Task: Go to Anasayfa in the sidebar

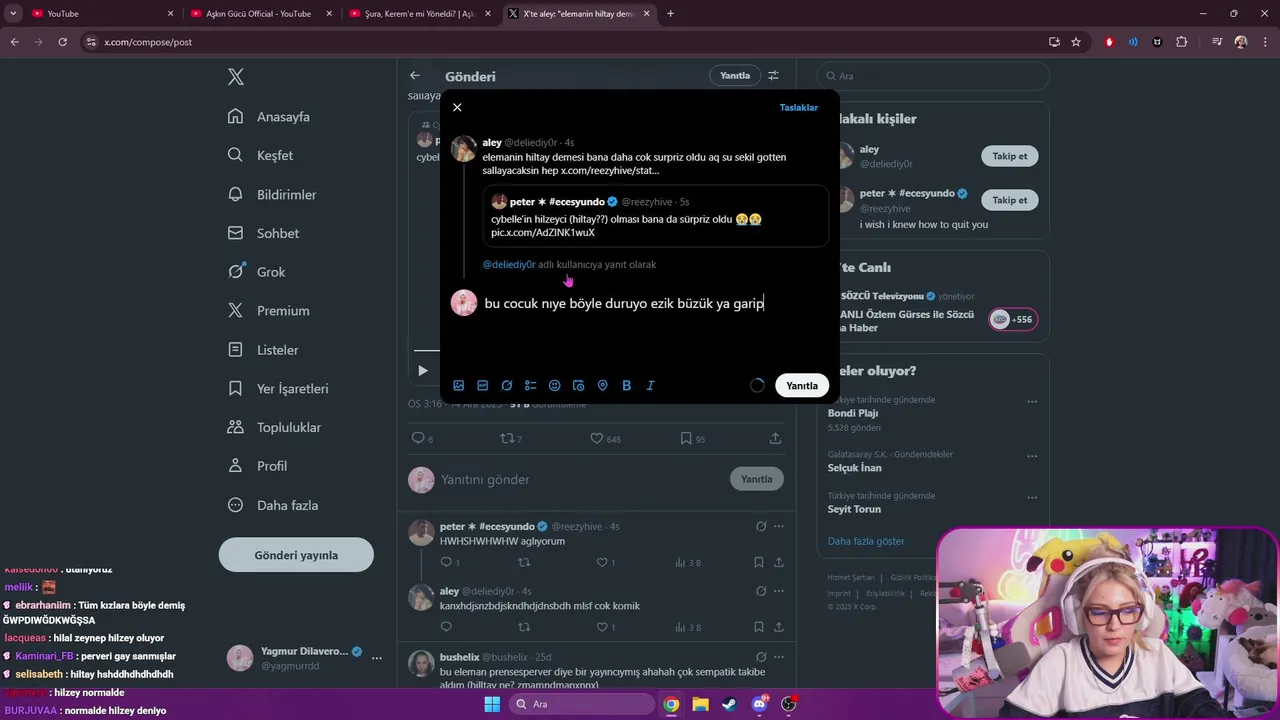Action: coord(270,116)
